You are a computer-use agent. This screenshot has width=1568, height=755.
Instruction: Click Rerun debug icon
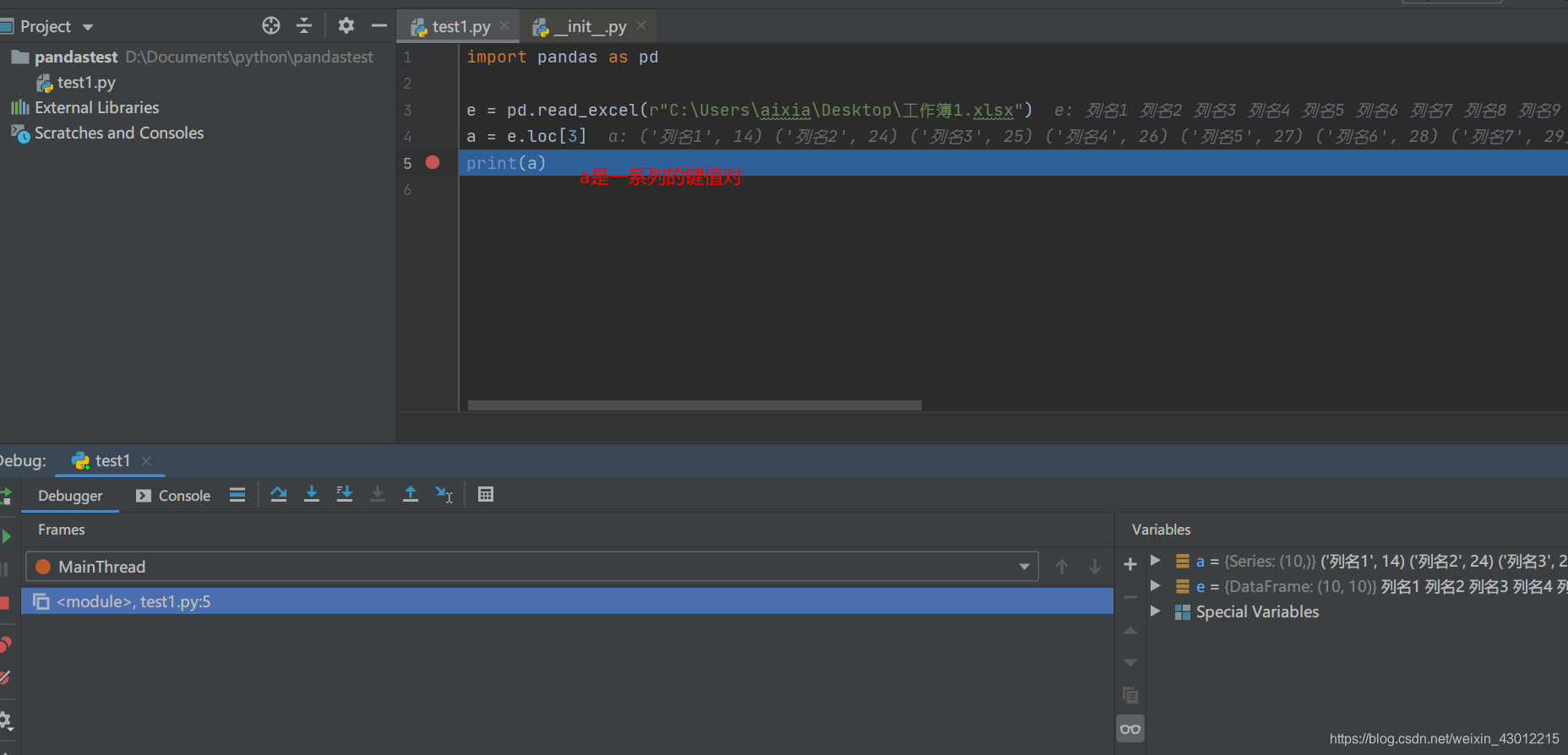click(5, 496)
